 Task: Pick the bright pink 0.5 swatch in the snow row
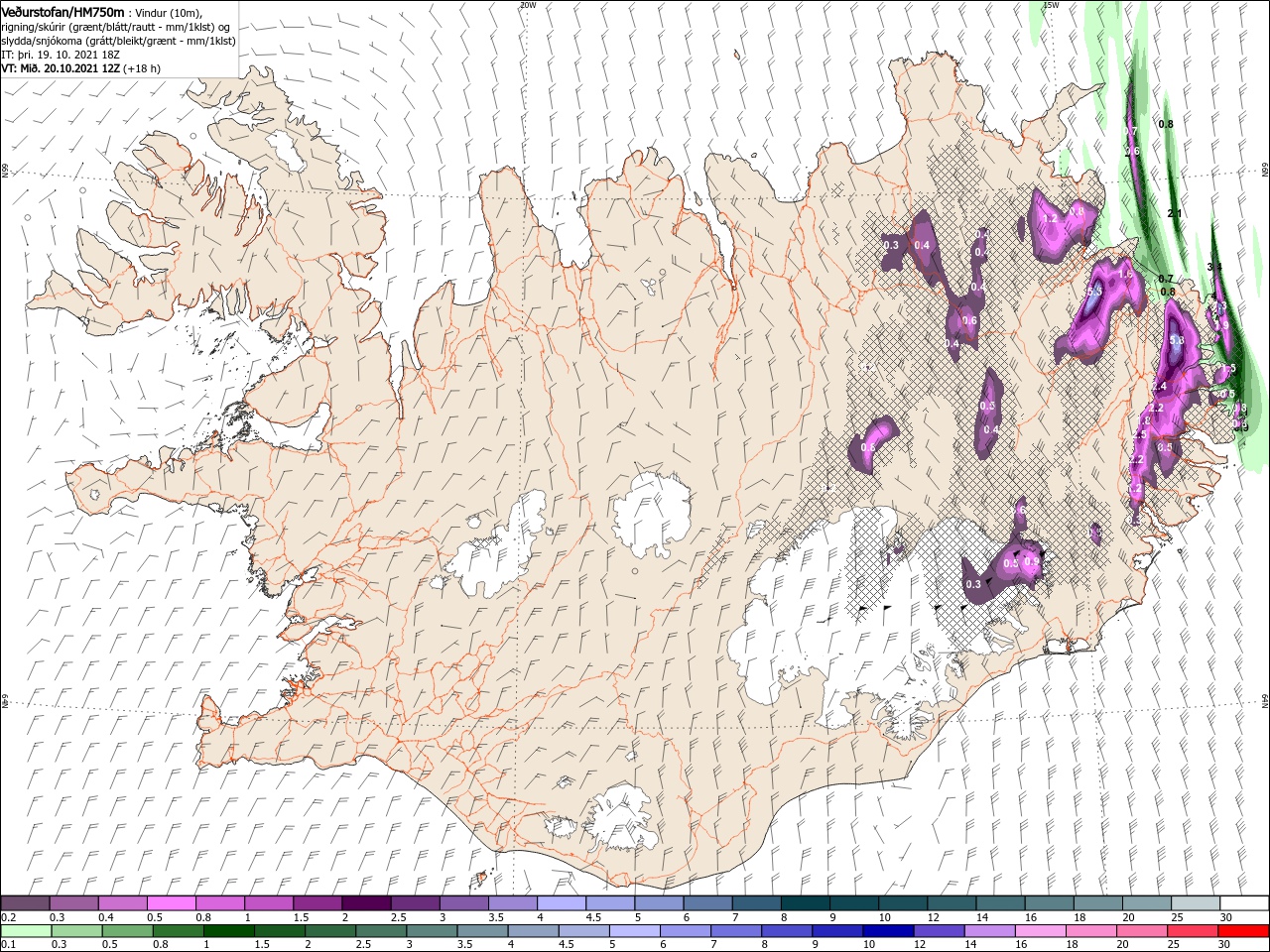pyautogui.click(x=171, y=903)
